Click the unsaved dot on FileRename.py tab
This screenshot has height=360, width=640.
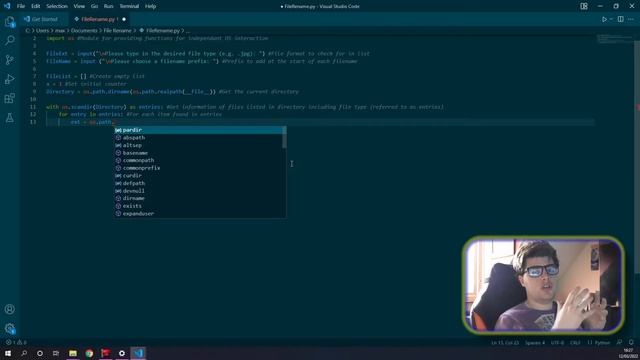[124, 19]
